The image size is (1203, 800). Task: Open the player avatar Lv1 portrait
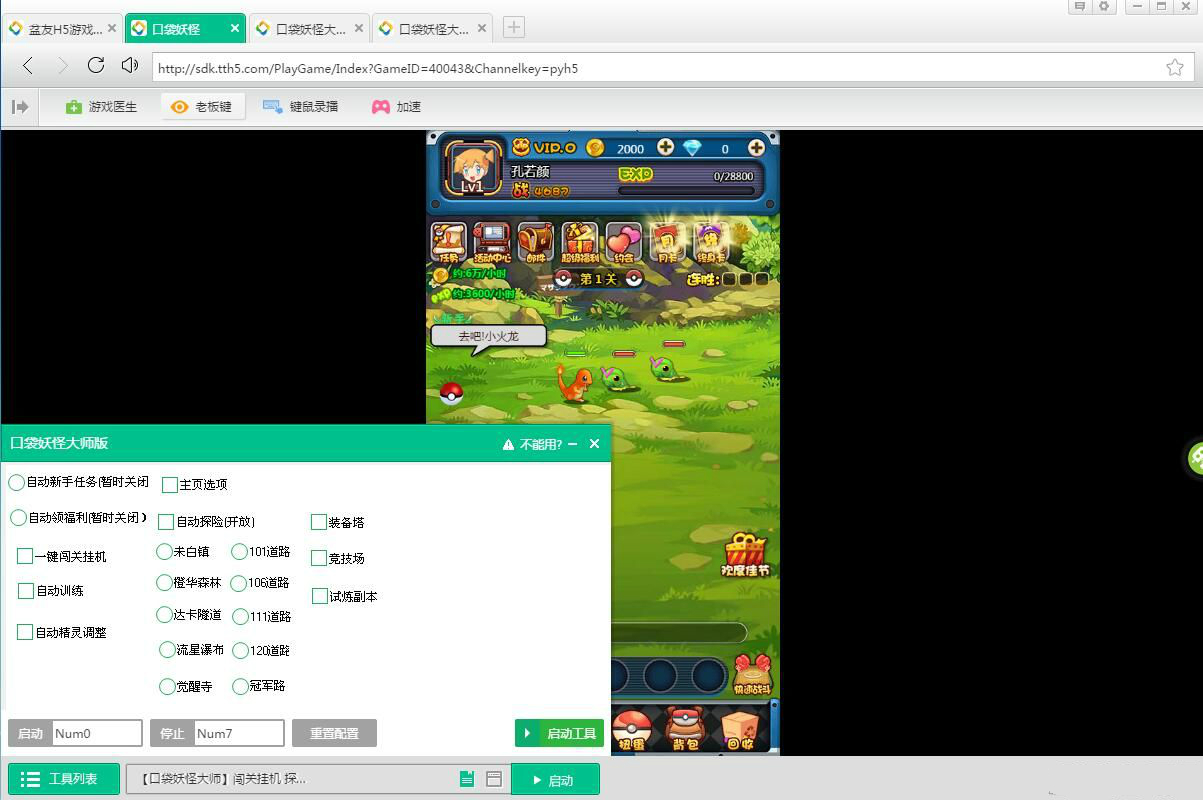coord(472,169)
